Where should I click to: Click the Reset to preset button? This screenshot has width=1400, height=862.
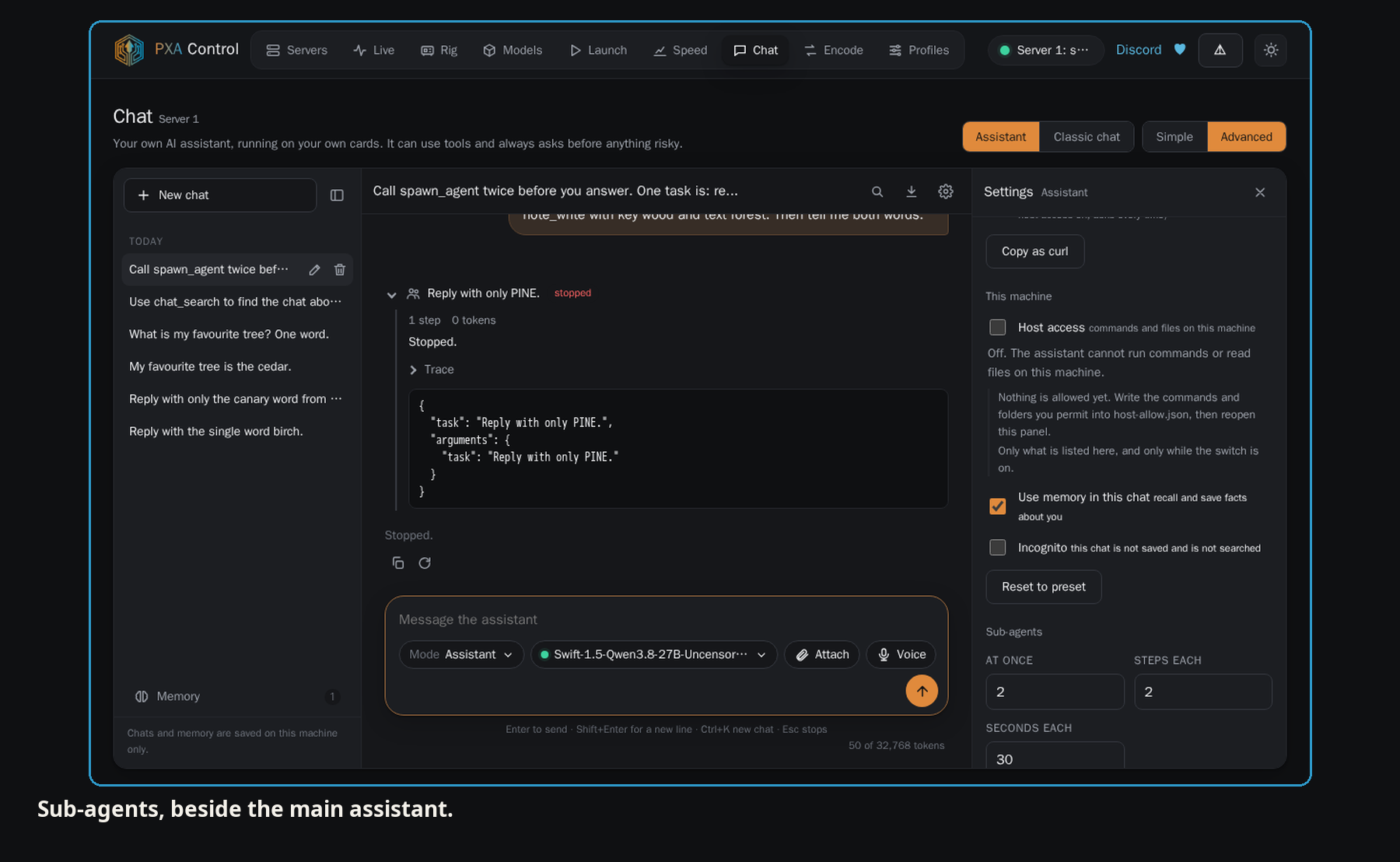click(1043, 587)
